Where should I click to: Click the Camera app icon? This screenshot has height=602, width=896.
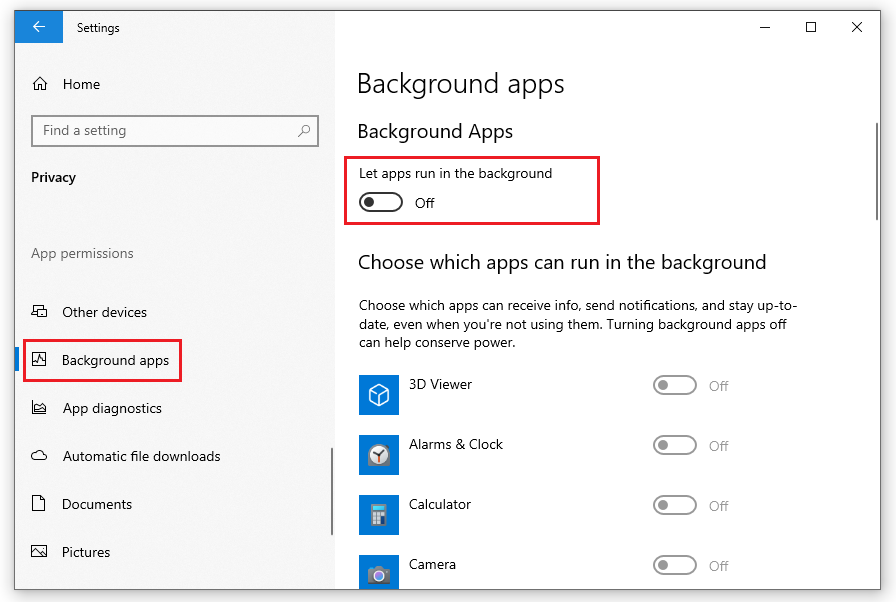378,572
